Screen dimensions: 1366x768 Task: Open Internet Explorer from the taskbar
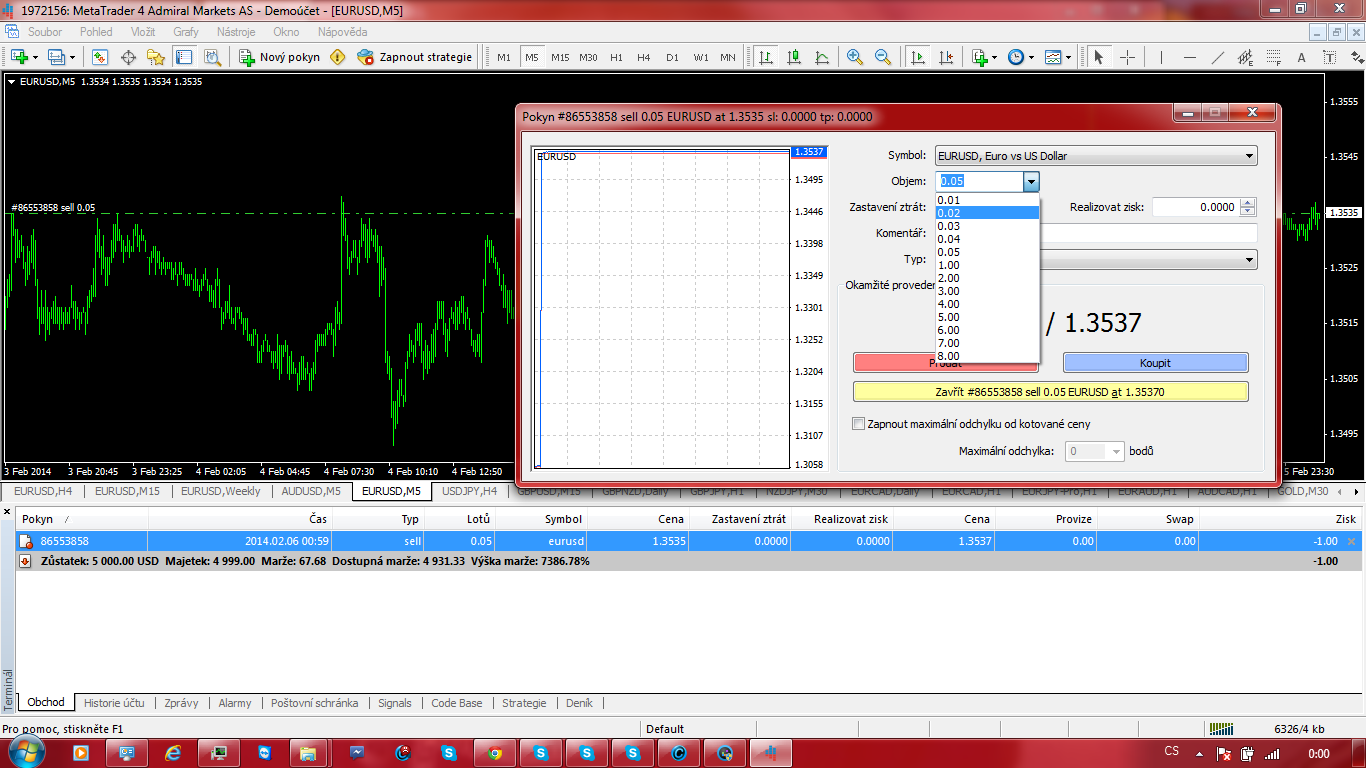(x=173, y=752)
